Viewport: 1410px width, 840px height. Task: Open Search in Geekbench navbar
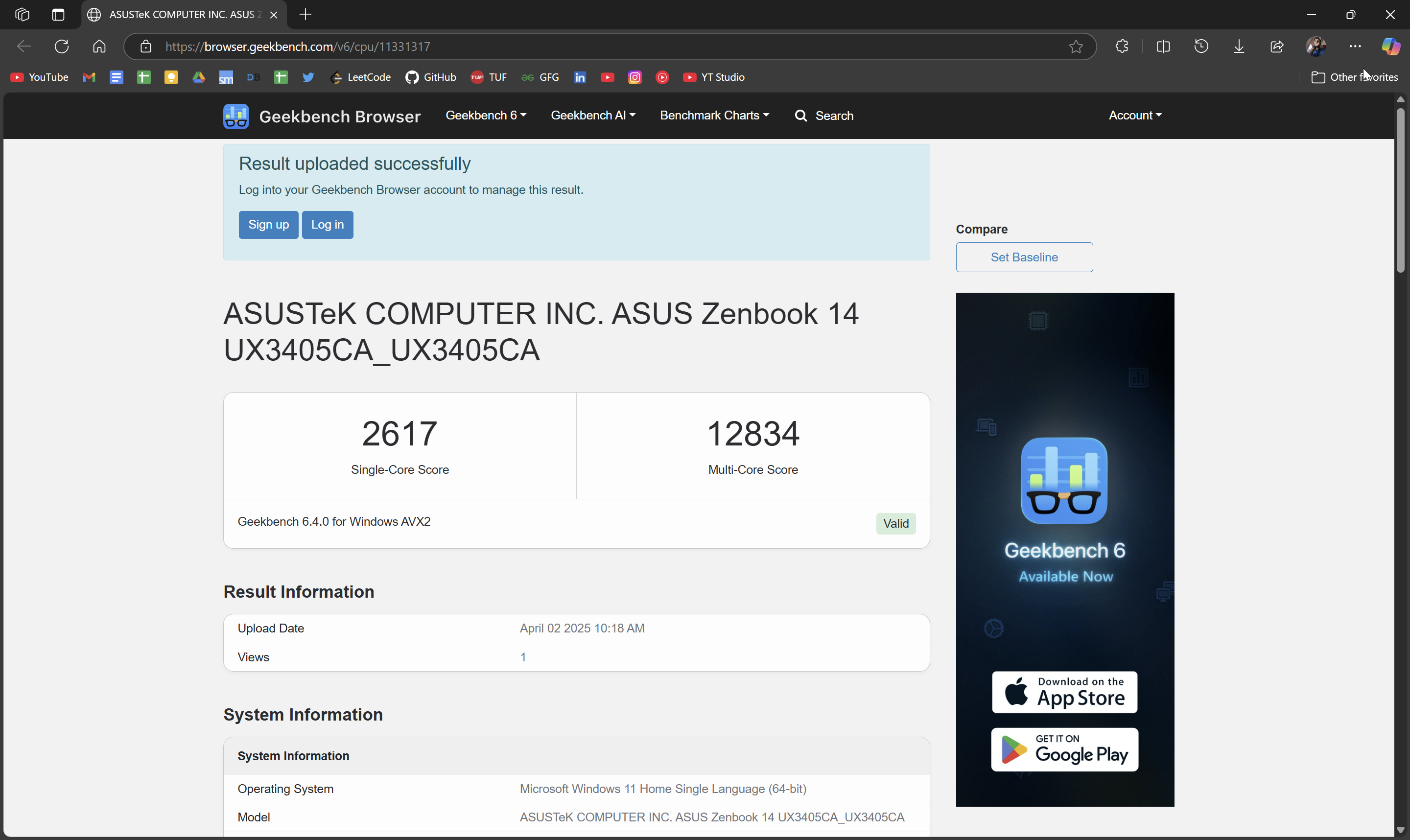[x=824, y=116]
